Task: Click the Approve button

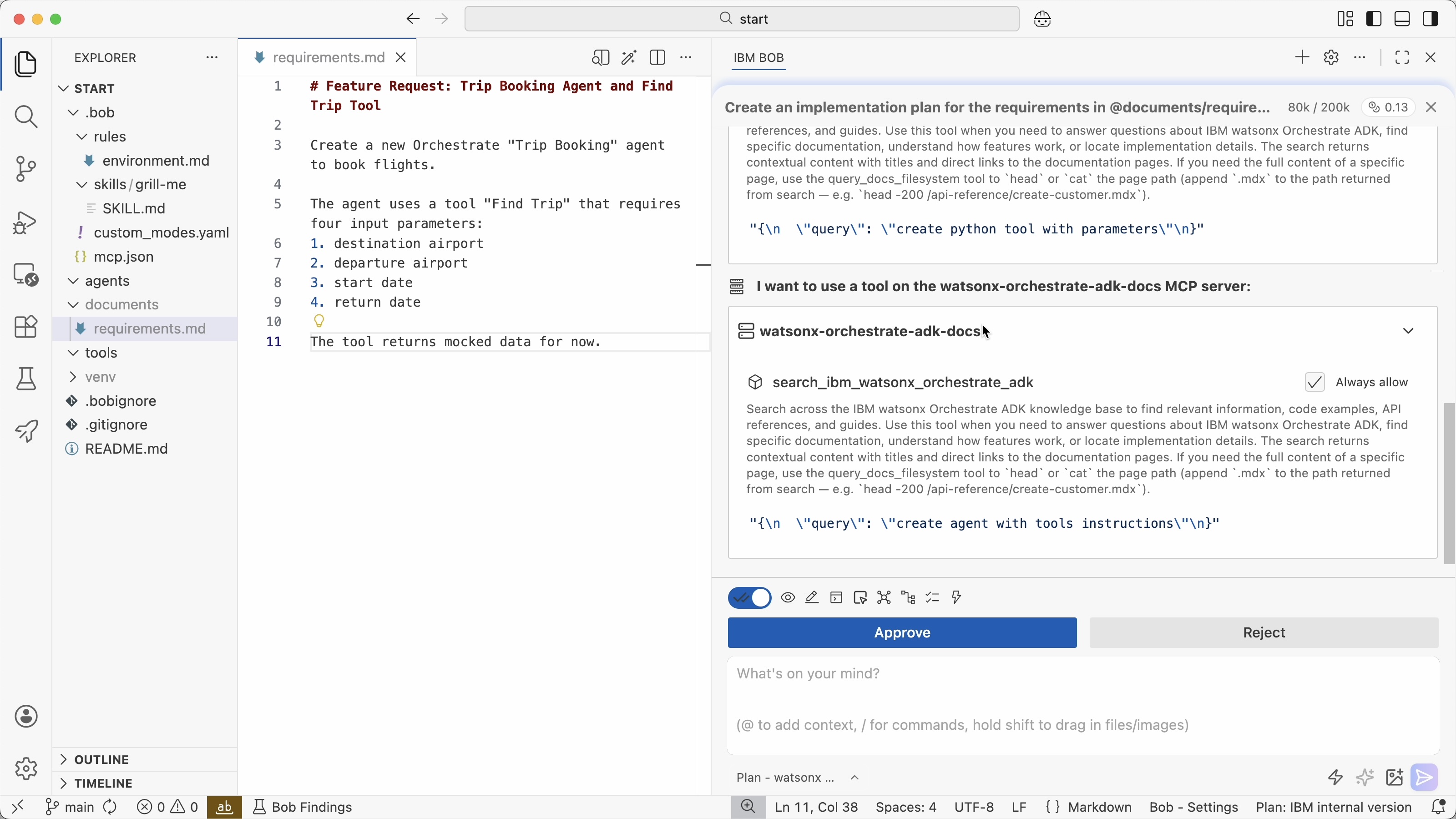Action: tap(902, 633)
